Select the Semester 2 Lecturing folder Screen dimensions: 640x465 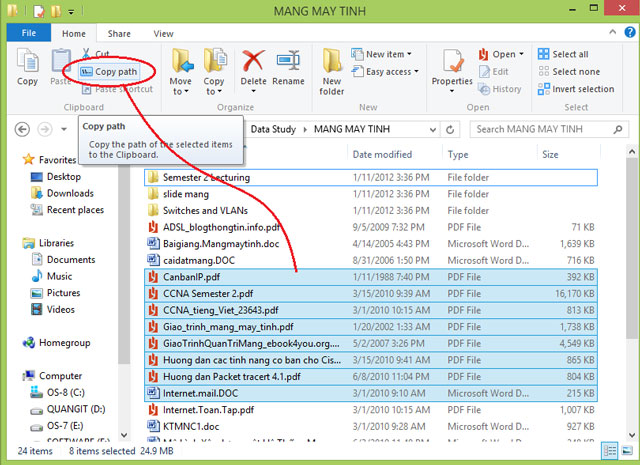click(371, 178)
